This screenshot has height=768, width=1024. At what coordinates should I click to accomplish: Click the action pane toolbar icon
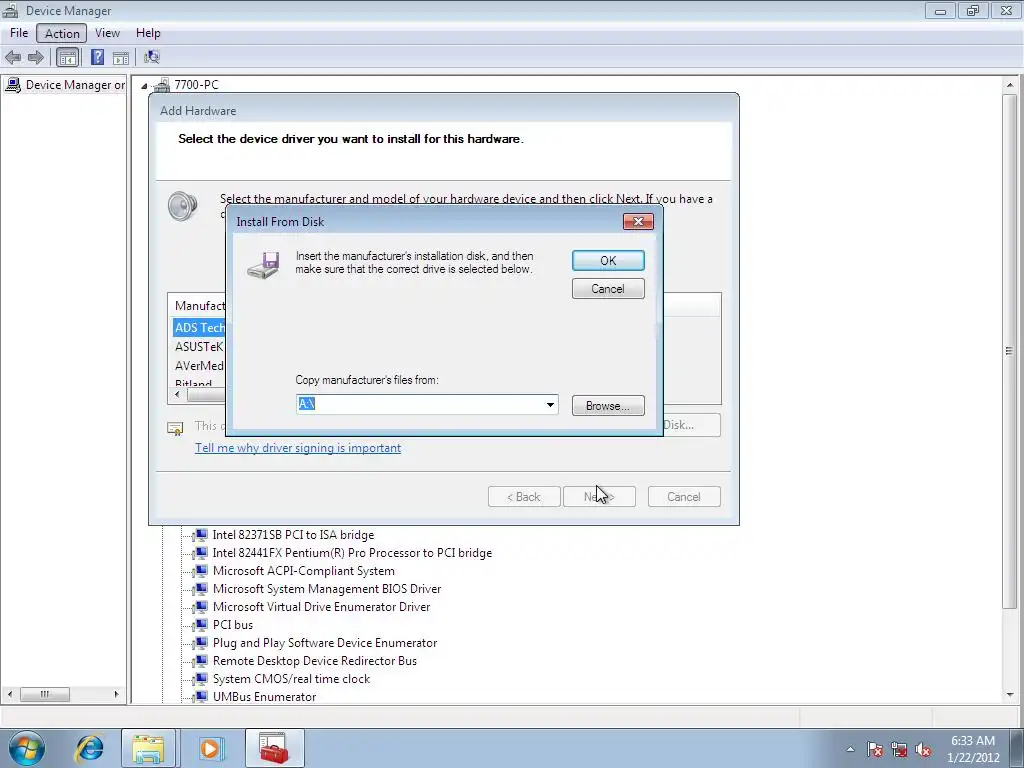click(121, 57)
